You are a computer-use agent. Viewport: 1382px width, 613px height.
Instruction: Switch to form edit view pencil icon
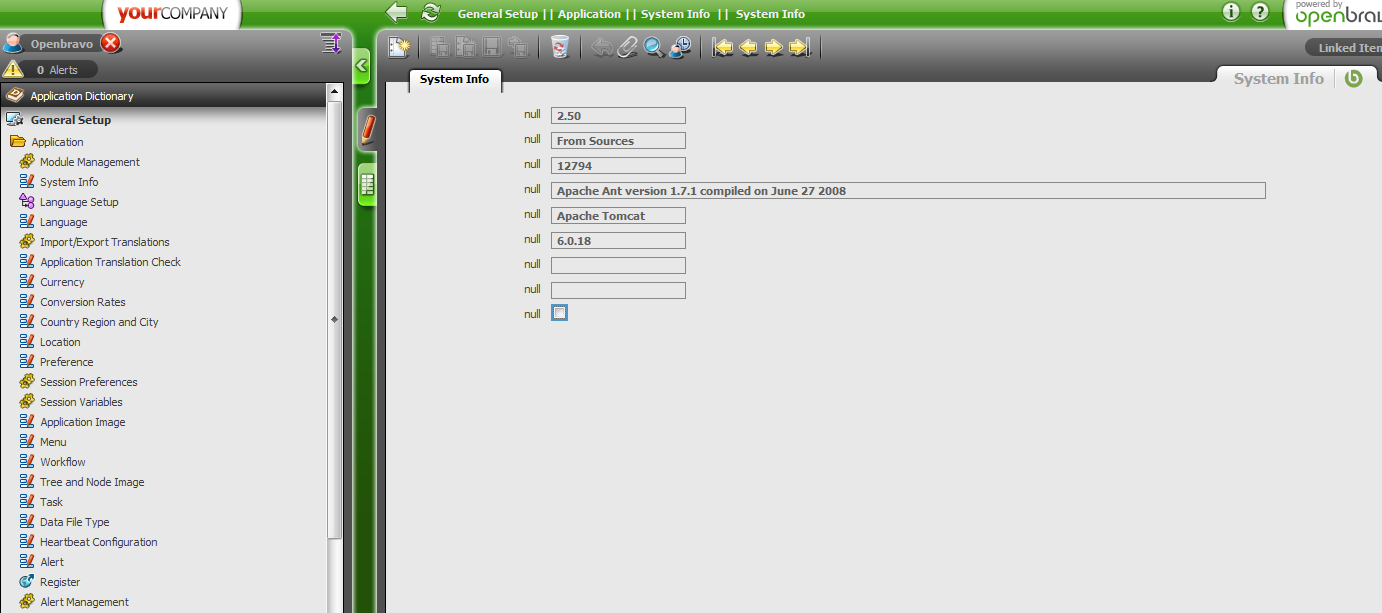pyautogui.click(x=367, y=129)
